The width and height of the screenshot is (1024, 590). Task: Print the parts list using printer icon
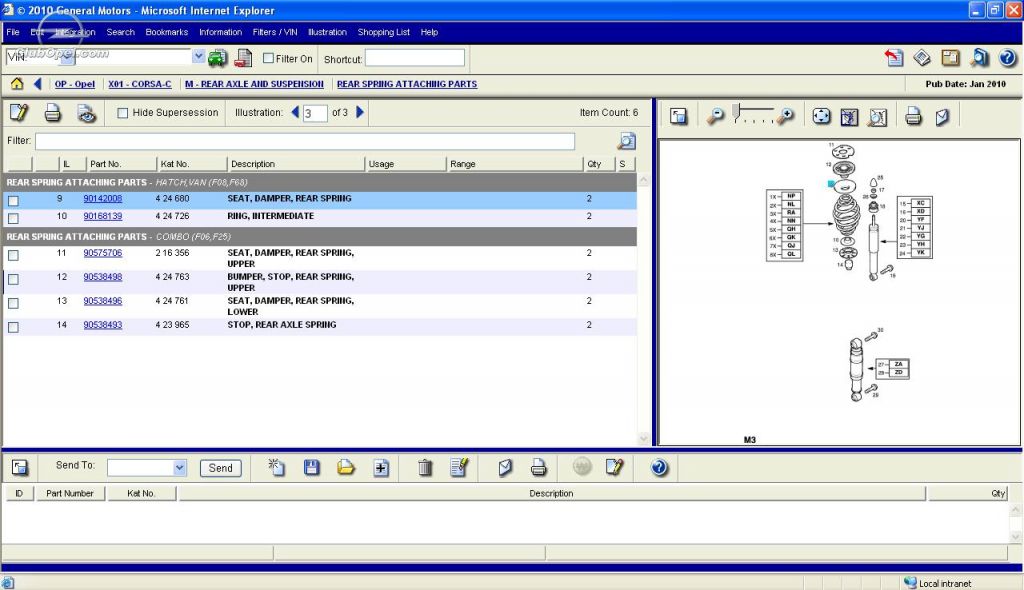pyautogui.click(x=53, y=113)
